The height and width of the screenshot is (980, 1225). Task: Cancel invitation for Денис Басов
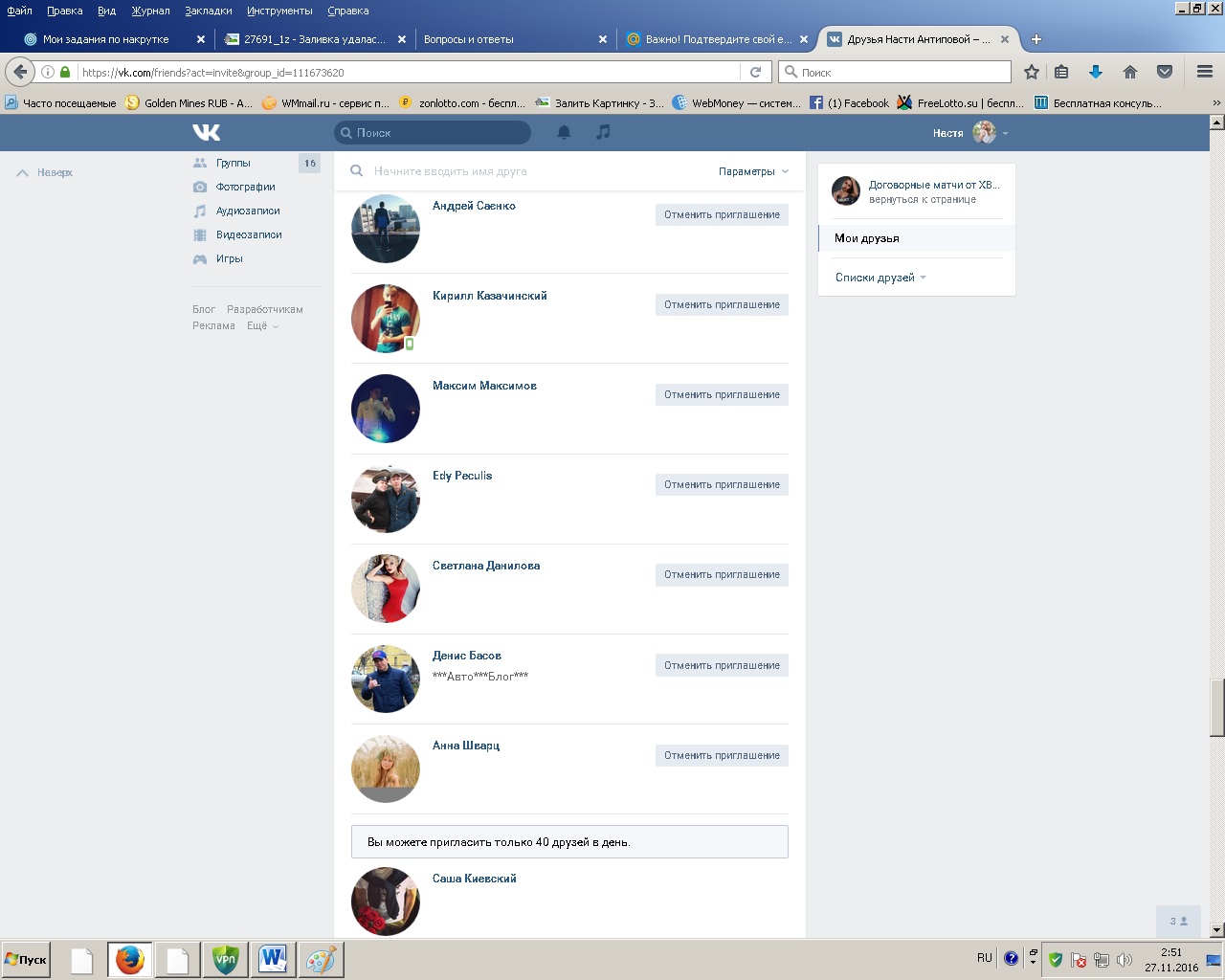click(x=722, y=665)
